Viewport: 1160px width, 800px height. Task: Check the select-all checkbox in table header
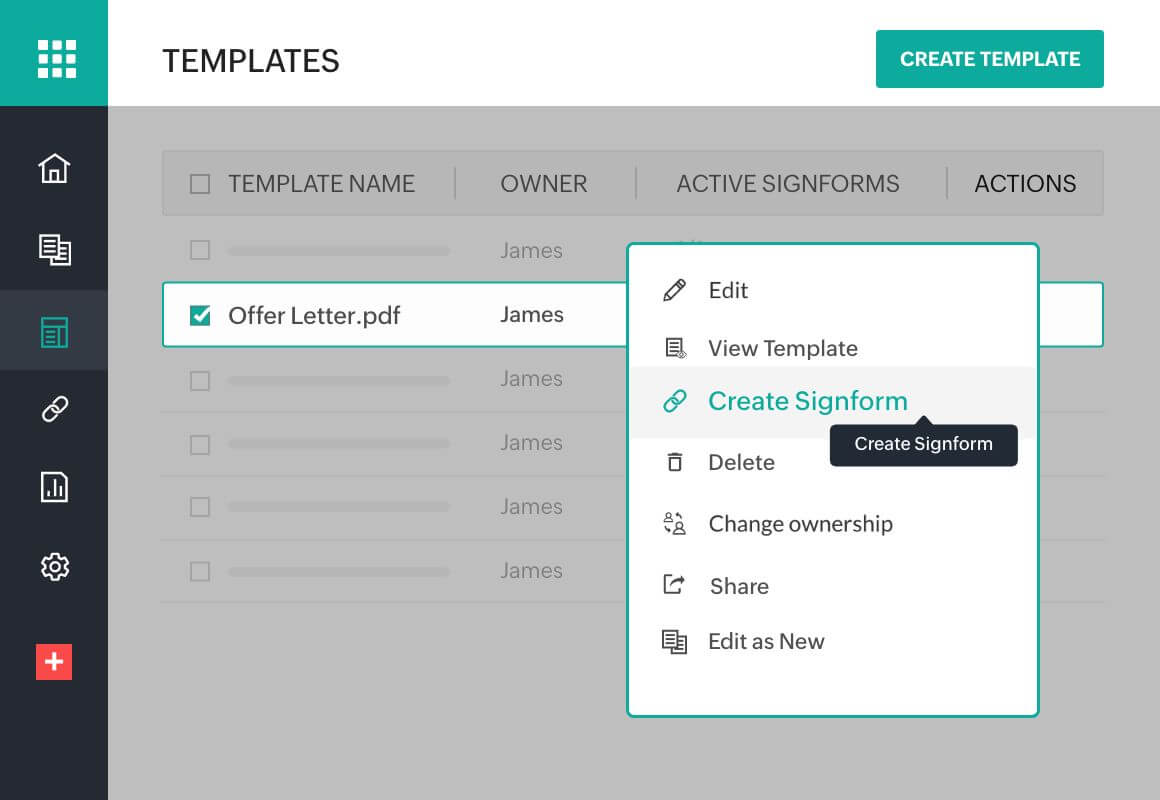[x=199, y=183]
